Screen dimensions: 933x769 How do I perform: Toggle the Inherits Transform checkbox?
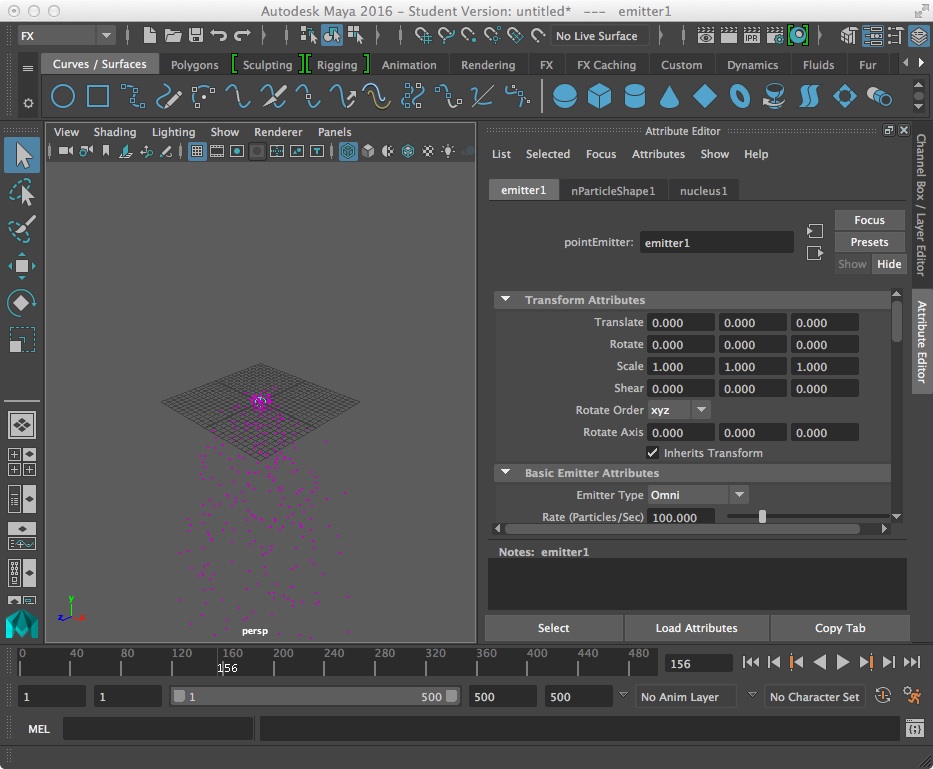[653, 453]
